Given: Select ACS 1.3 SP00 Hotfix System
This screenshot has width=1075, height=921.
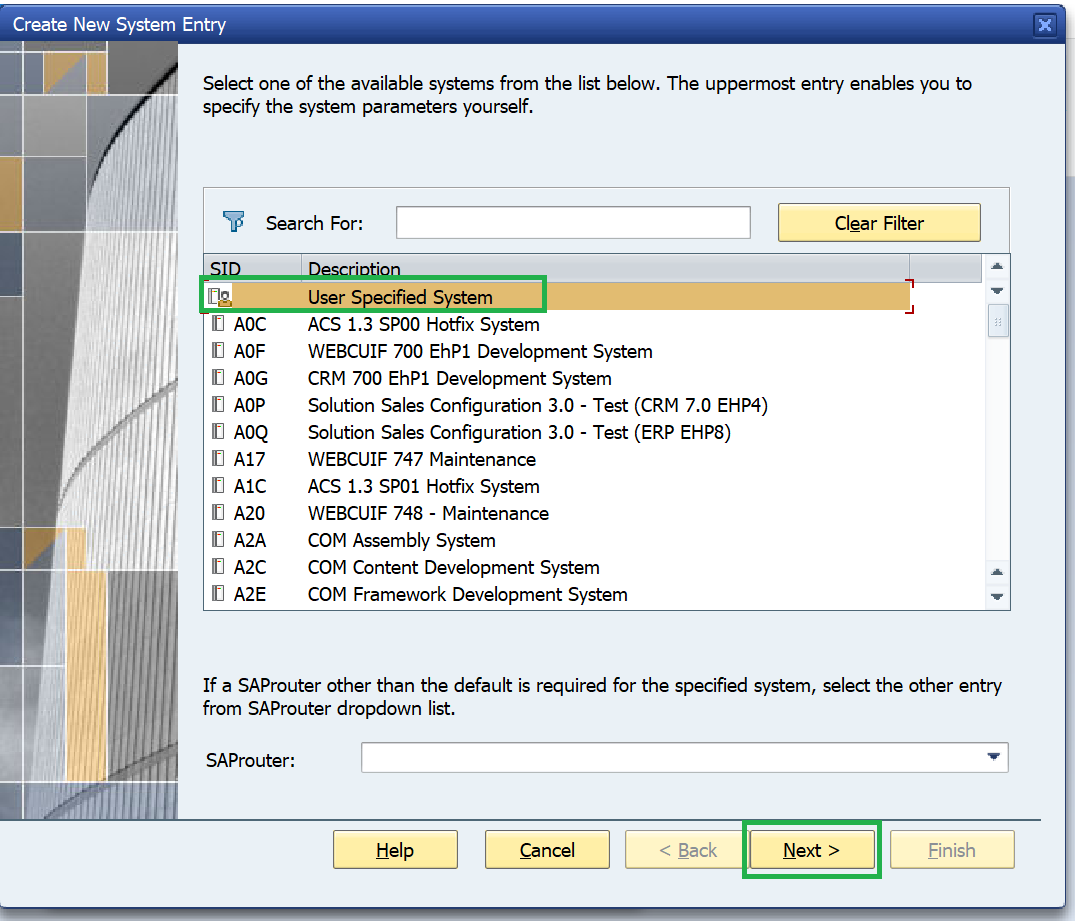Looking at the screenshot, I should [x=424, y=324].
